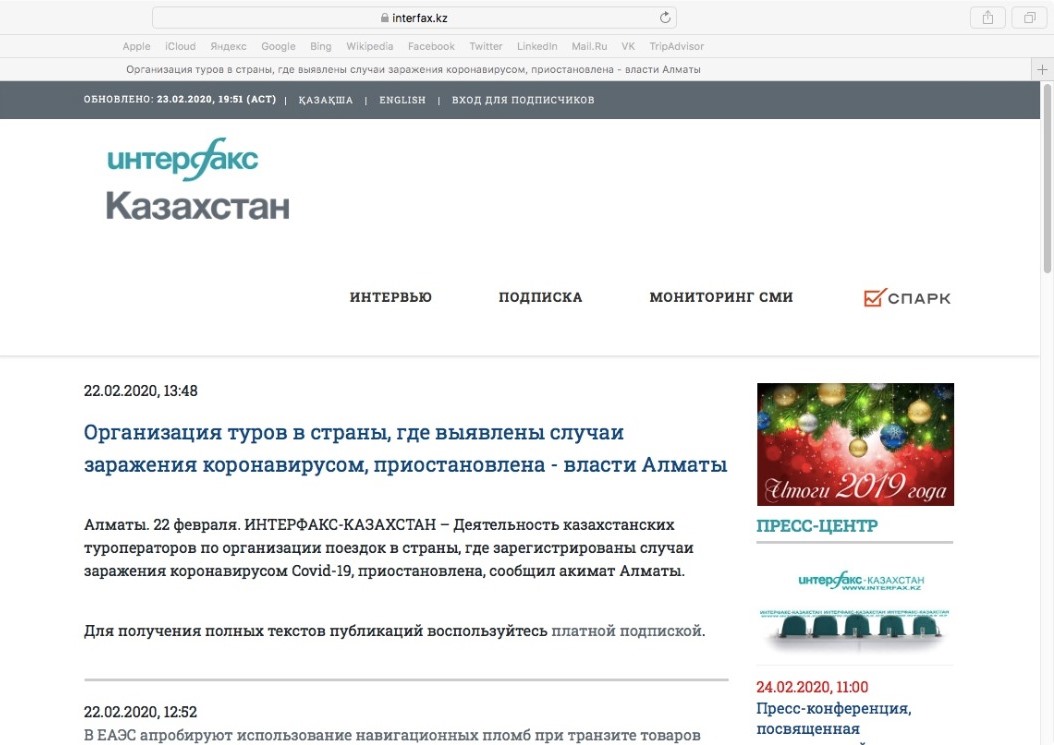Screen dimensions: 1054x745
Task: Reload the page with the refresh icon
Action: (665, 18)
